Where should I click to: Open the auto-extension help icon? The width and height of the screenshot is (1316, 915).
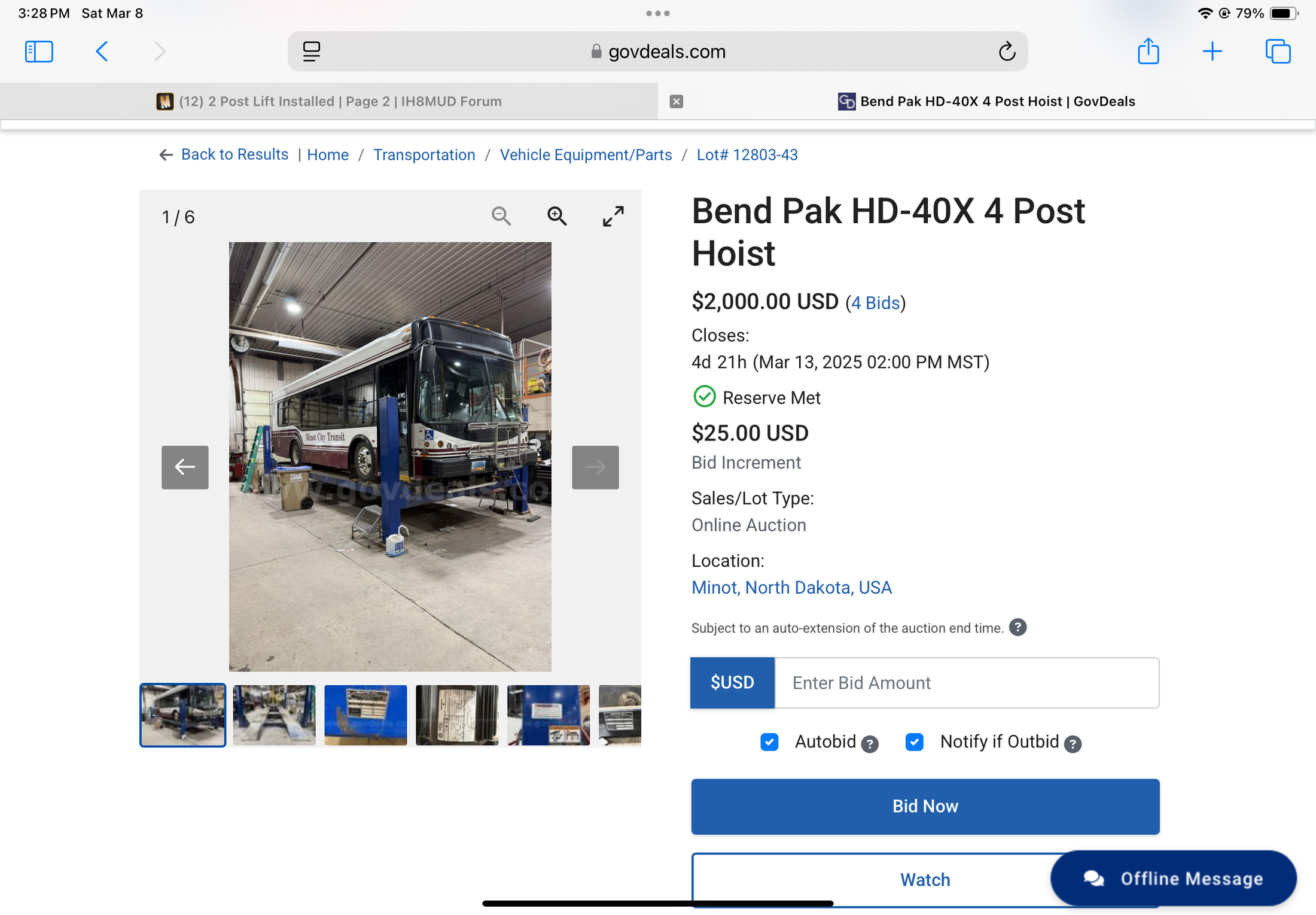click(1018, 627)
